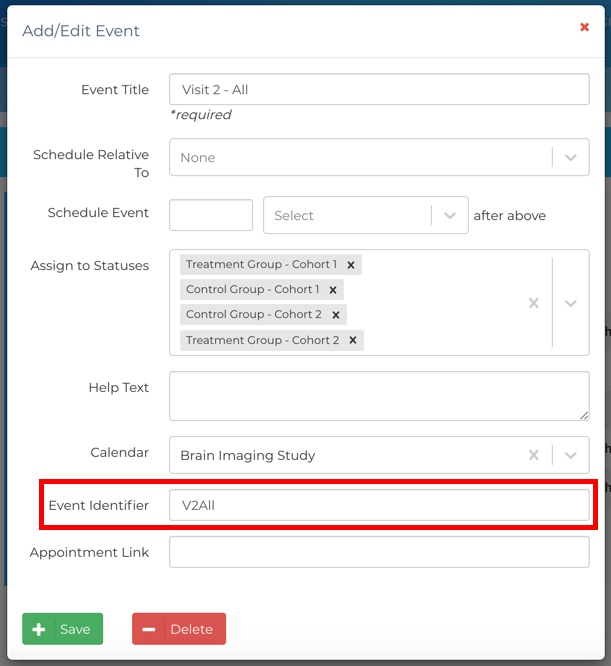Close the Add/Edit Event dialog
The image size is (611, 666).
tap(585, 27)
